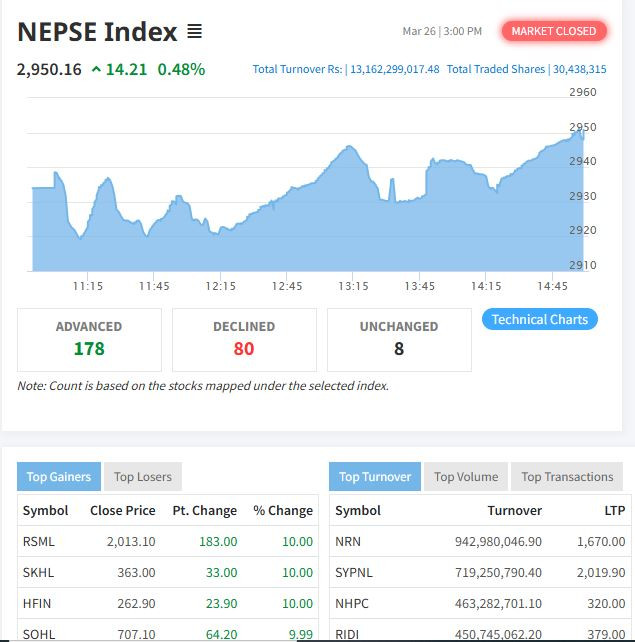Open the Top Transactions tab
This screenshot has width=635, height=642.
567,477
